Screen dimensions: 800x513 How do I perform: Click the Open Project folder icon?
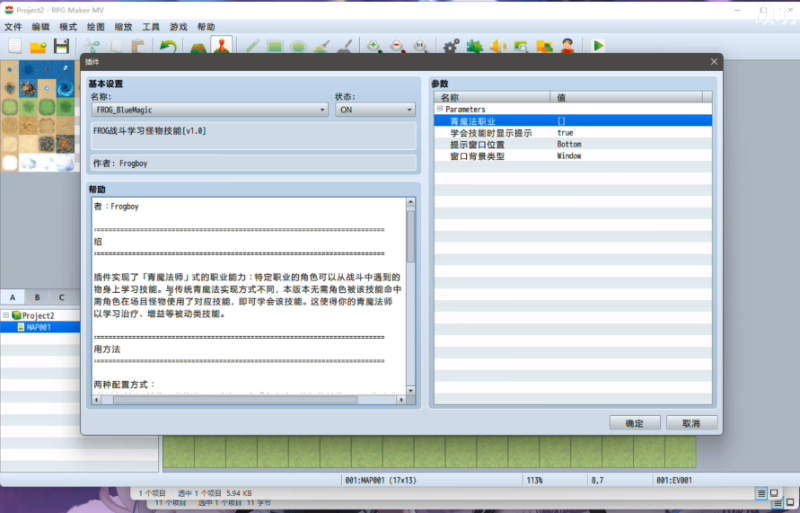pyautogui.click(x=38, y=46)
